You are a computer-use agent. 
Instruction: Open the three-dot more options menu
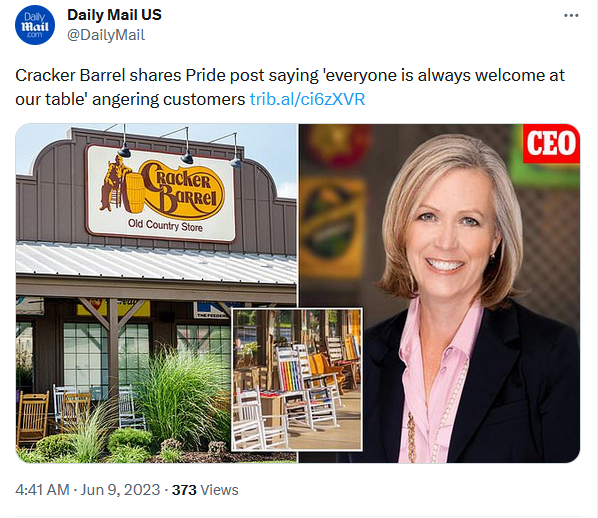[x=571, y=16]
